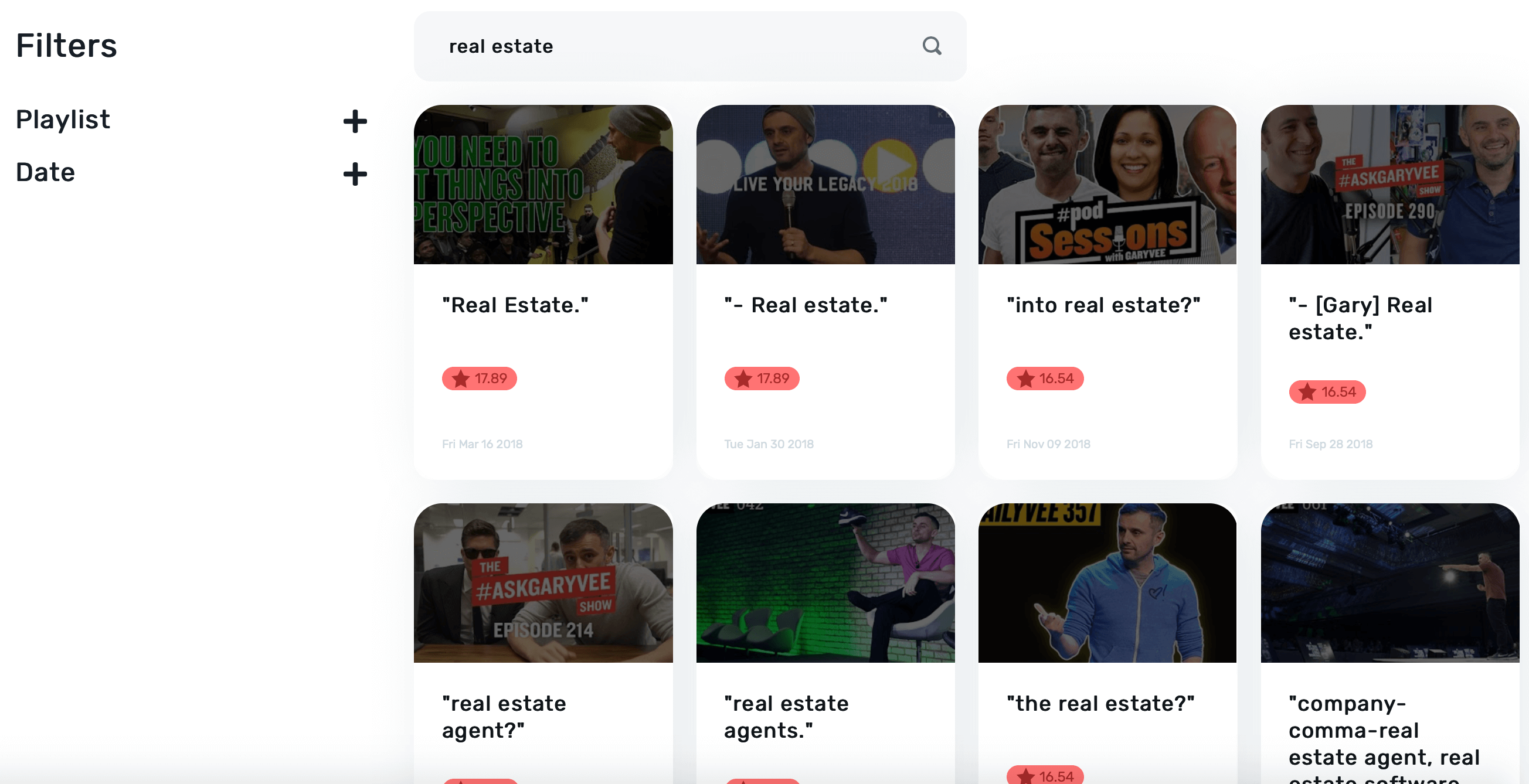Click the magnifying glass search icon

click(x=932, y=46)
